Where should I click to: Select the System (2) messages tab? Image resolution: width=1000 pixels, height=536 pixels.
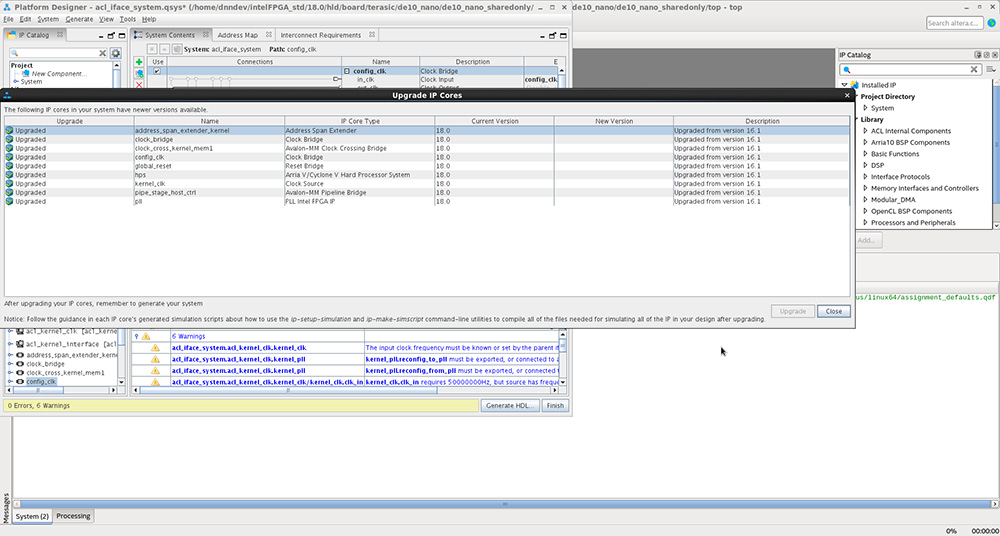tap(33, 516)
